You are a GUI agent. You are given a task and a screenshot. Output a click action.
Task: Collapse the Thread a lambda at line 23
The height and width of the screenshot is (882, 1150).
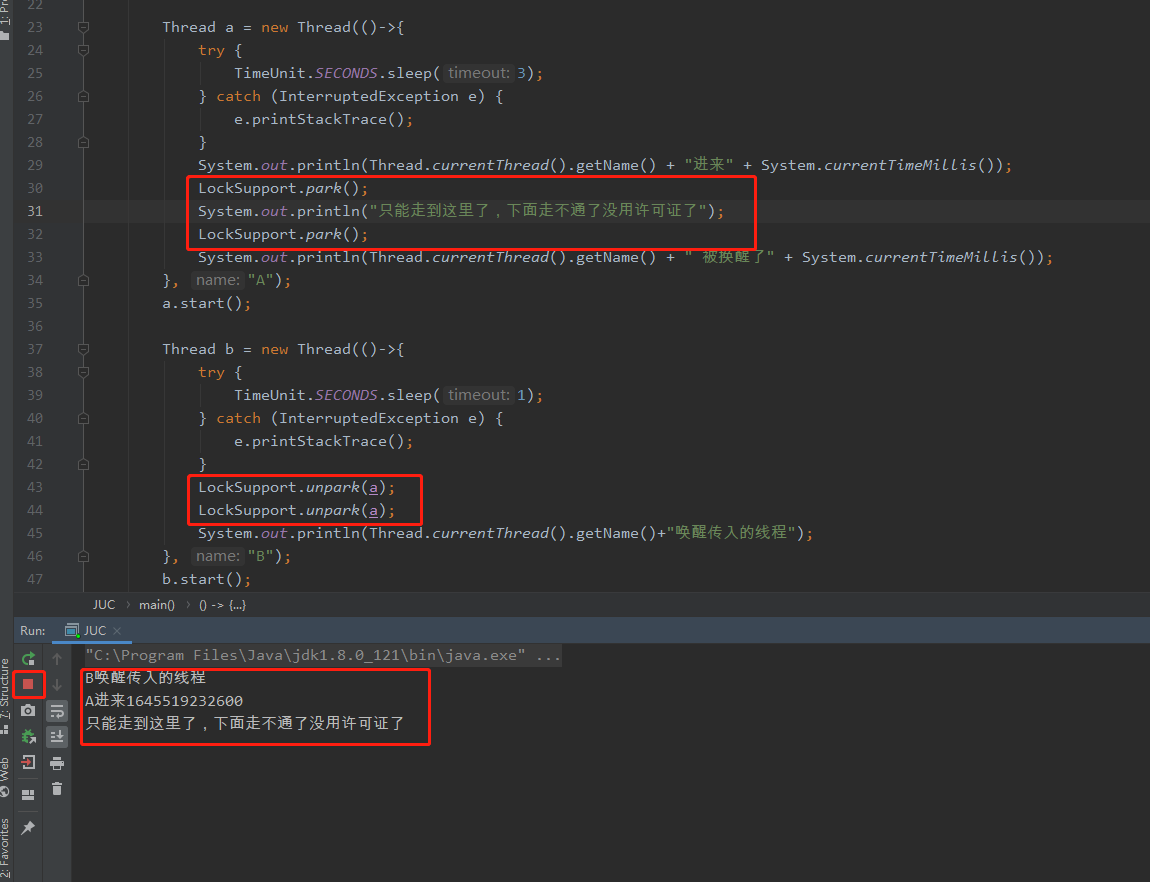pyautogui.click(x=83, y=26)
